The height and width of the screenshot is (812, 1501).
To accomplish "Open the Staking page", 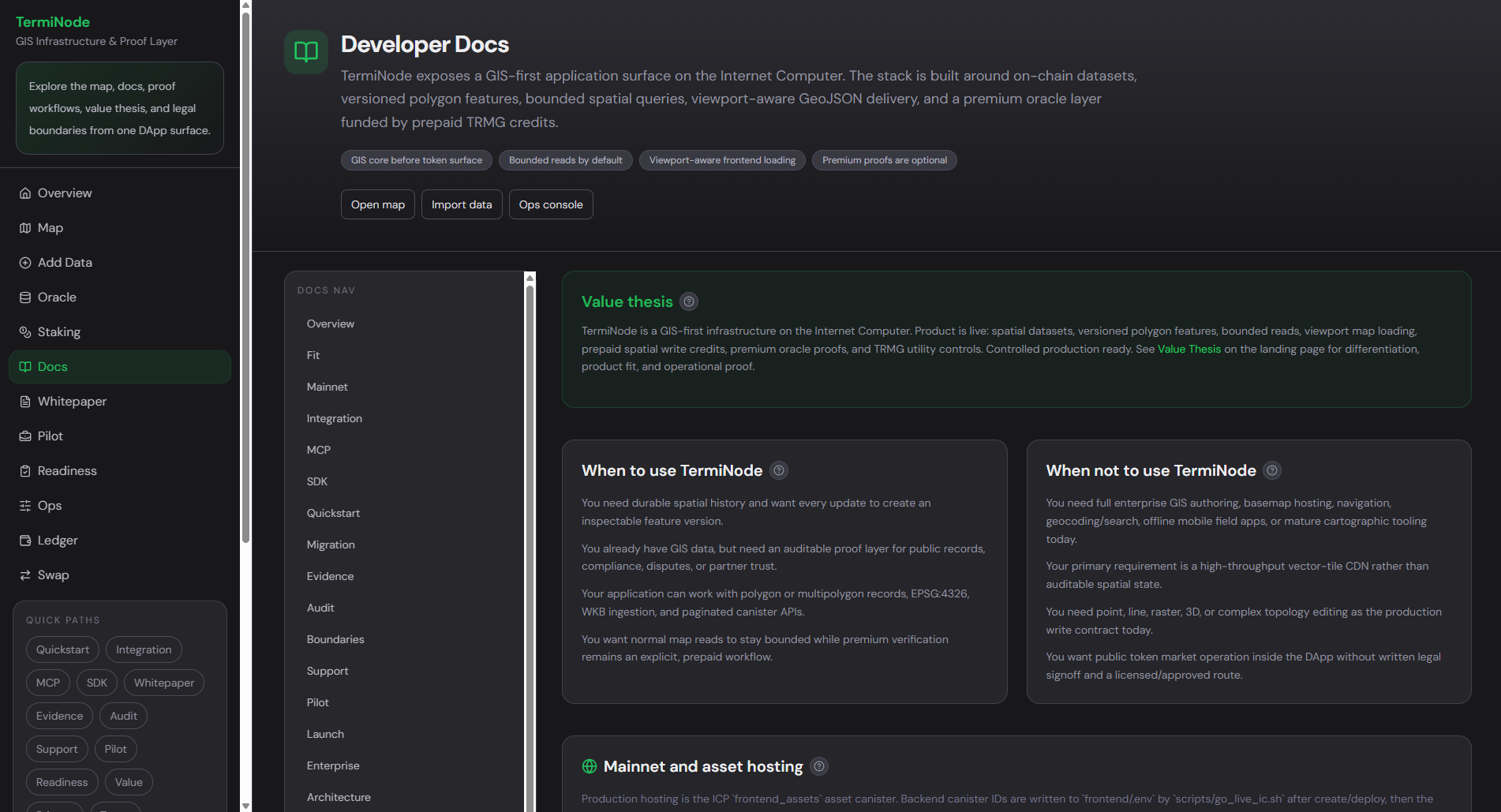I will 120,332.
